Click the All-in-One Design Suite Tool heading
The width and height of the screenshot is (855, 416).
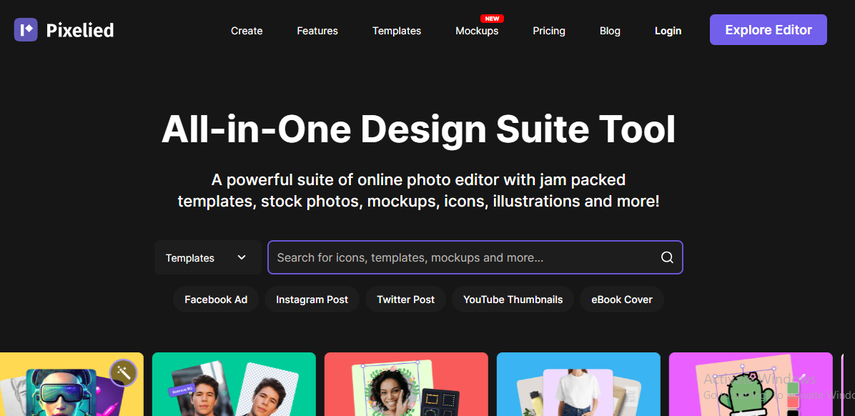(419, 129)
